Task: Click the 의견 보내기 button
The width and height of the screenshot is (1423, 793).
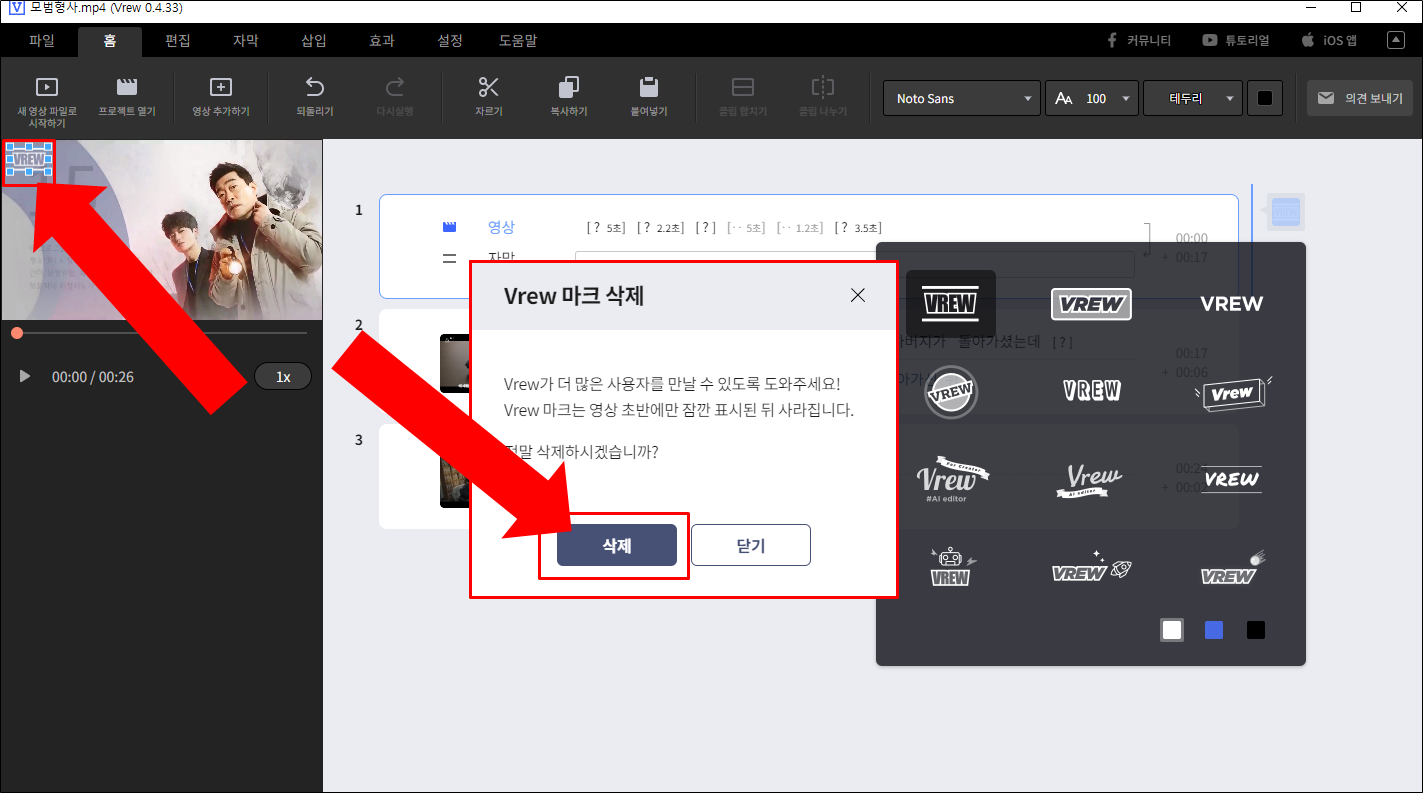Action: (1360, 98)
